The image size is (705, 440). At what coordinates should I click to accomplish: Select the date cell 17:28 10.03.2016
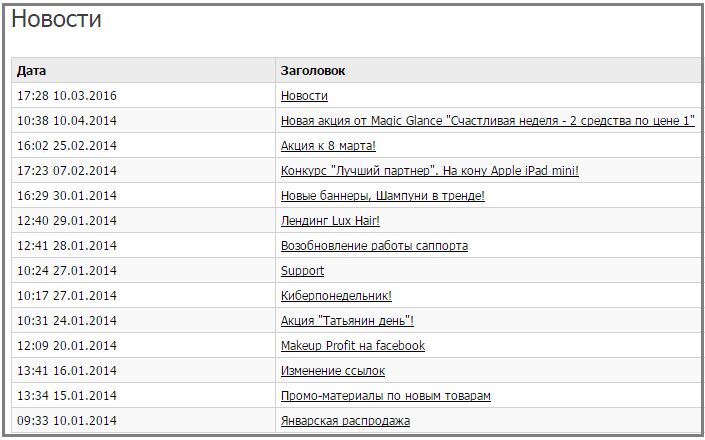(x=67, y=96)
